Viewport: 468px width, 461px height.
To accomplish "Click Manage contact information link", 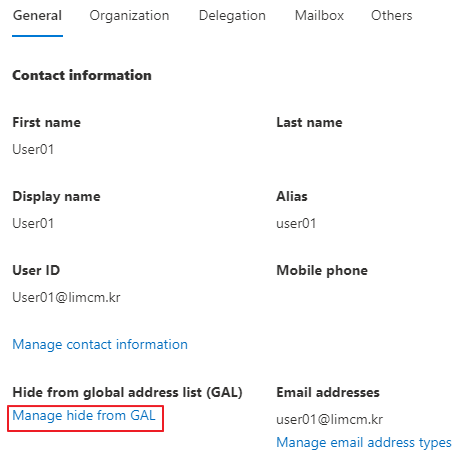I will [100, 345].
